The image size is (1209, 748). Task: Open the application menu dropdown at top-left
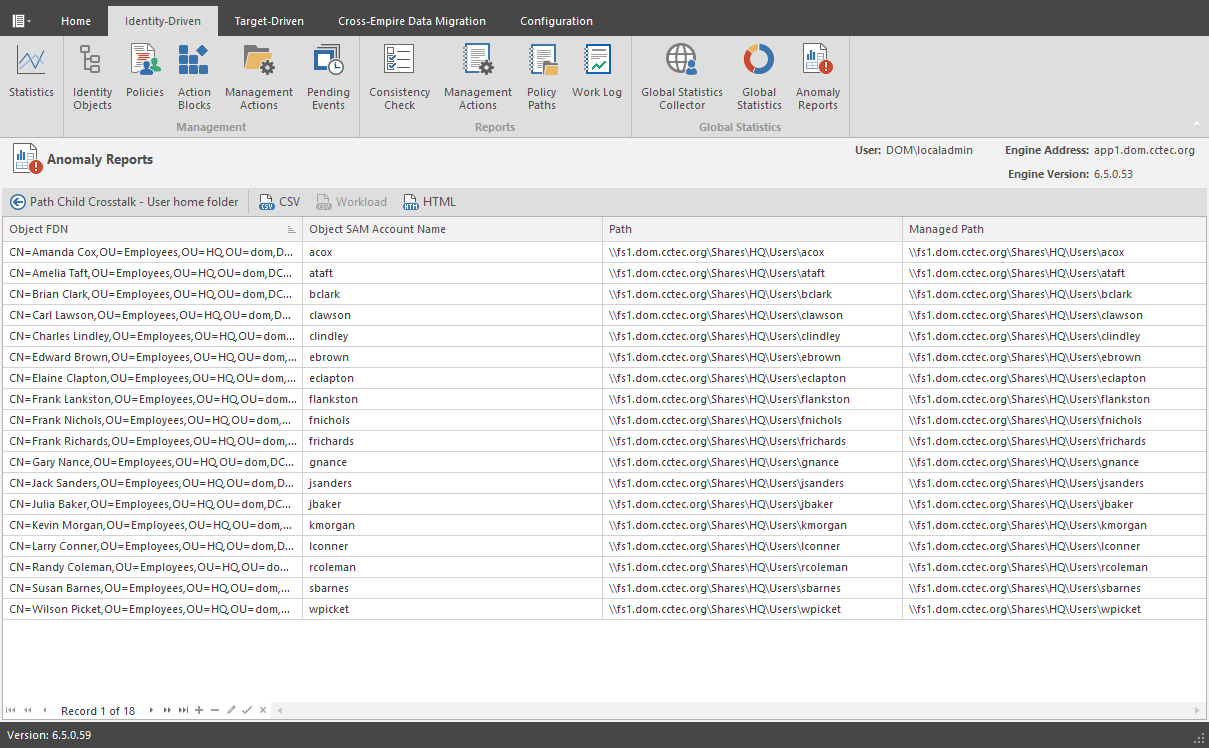pyautogui.click(x=20, y=20)
